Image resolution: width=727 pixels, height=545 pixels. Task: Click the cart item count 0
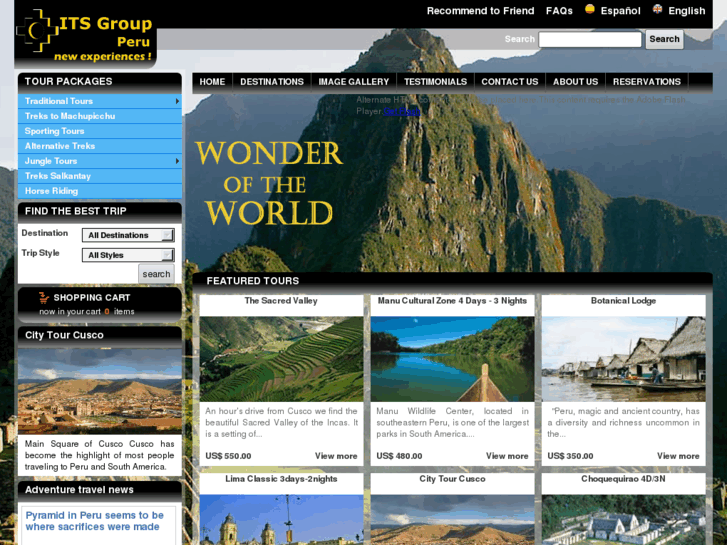(107, 312)
